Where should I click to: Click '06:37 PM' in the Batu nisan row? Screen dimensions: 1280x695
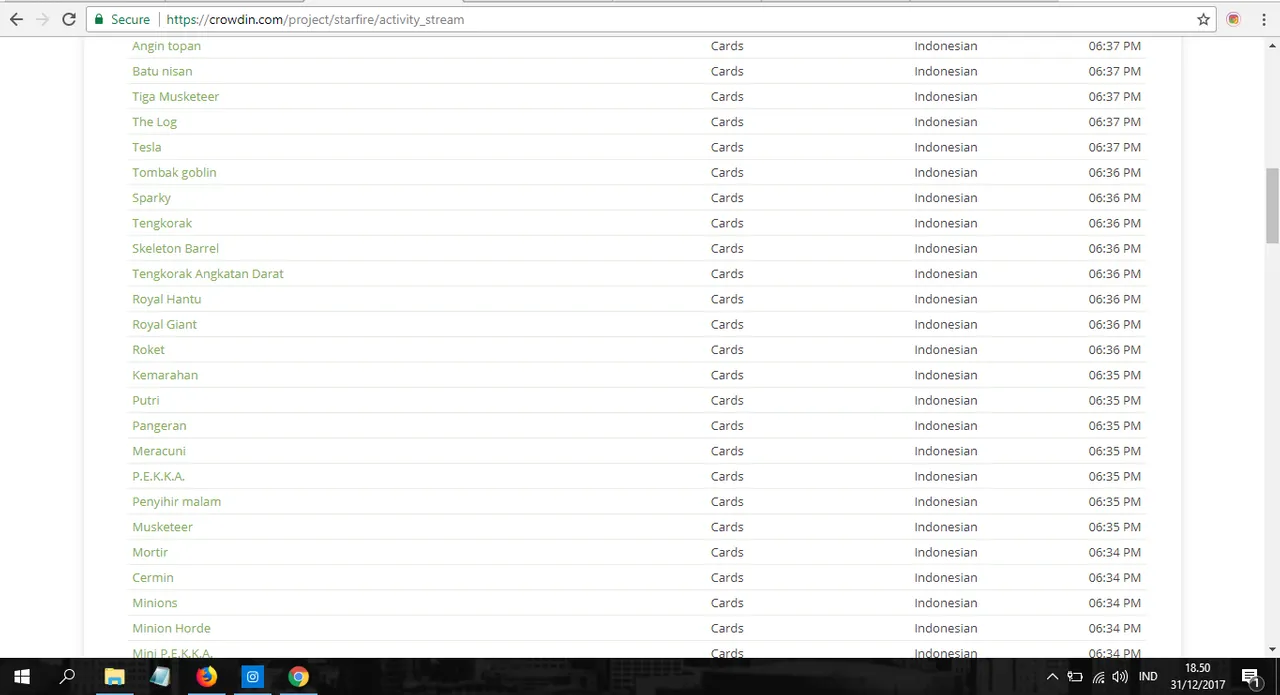(1115, 71)
